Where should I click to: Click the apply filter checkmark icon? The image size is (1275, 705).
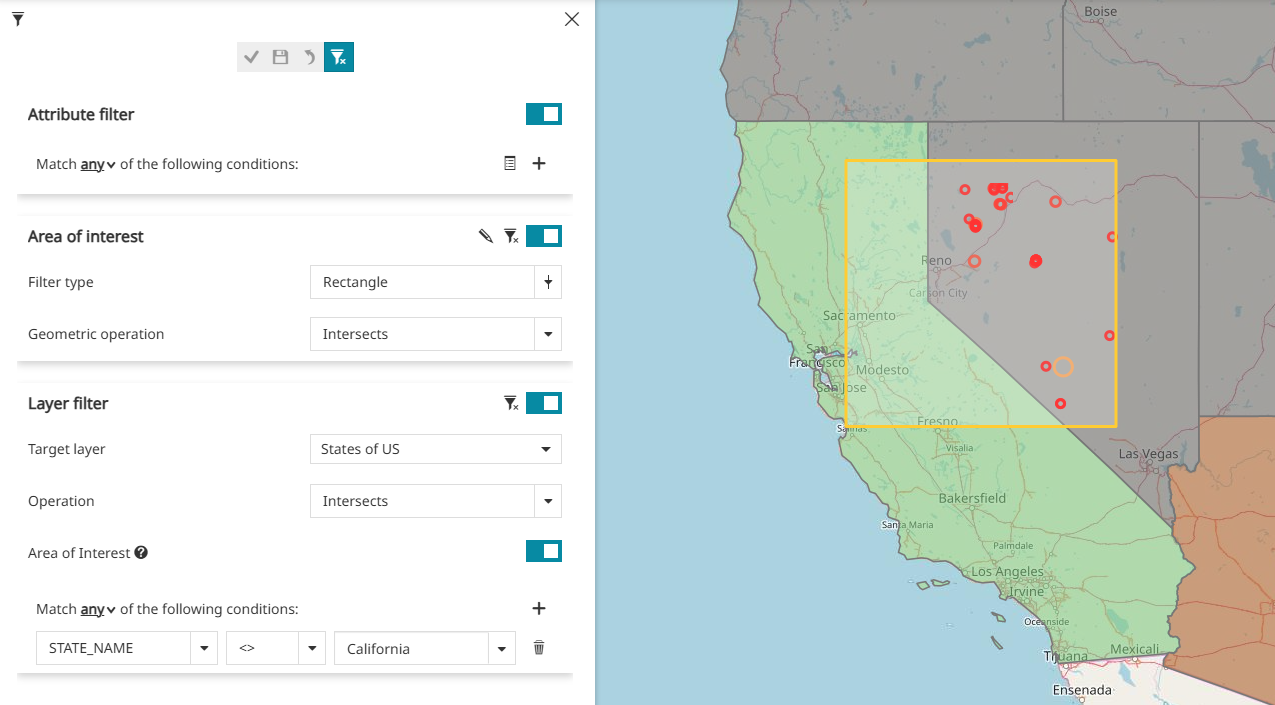[251, 58]
